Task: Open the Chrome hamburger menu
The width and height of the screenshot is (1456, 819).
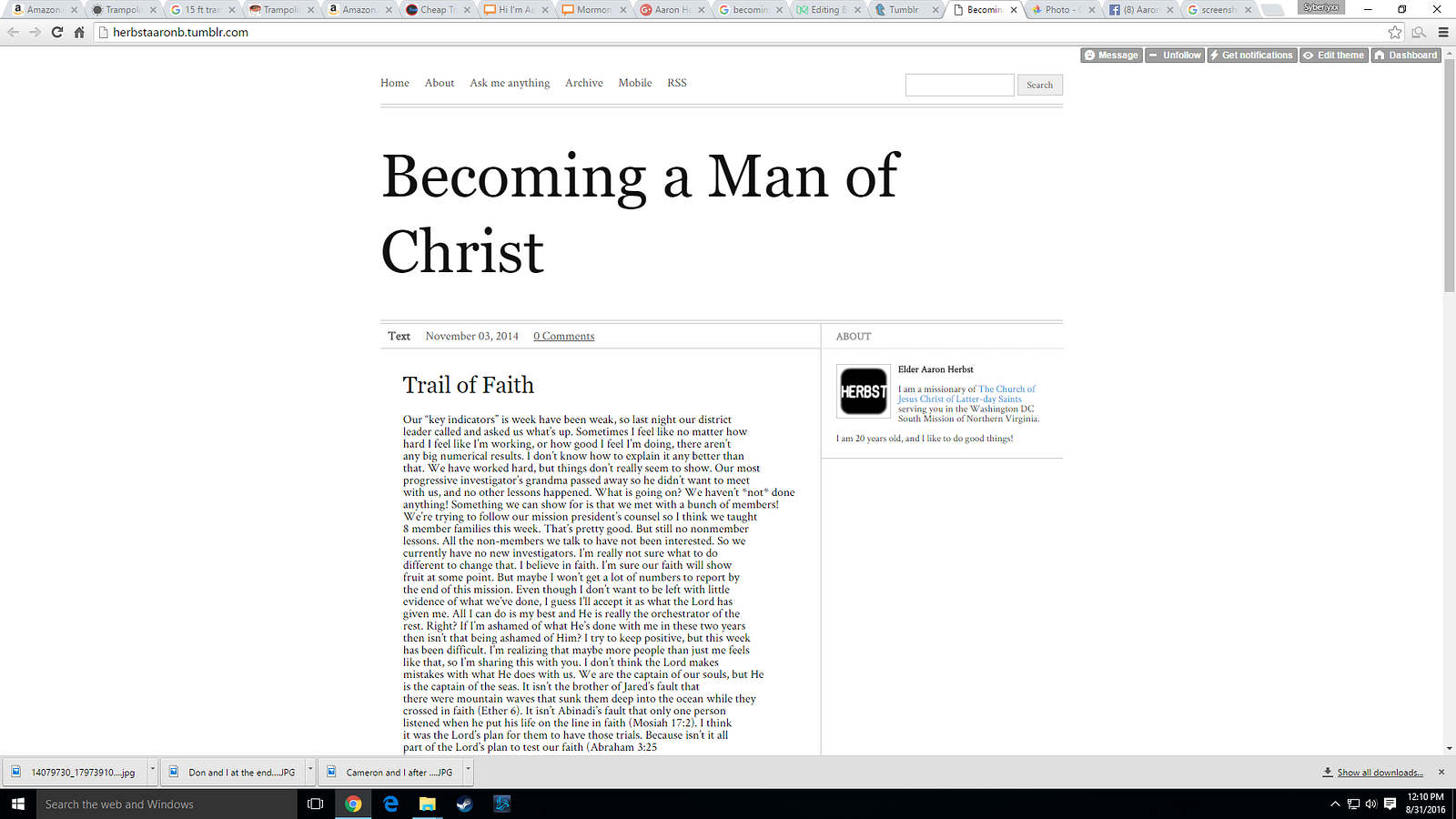Action: point(1443,32)
